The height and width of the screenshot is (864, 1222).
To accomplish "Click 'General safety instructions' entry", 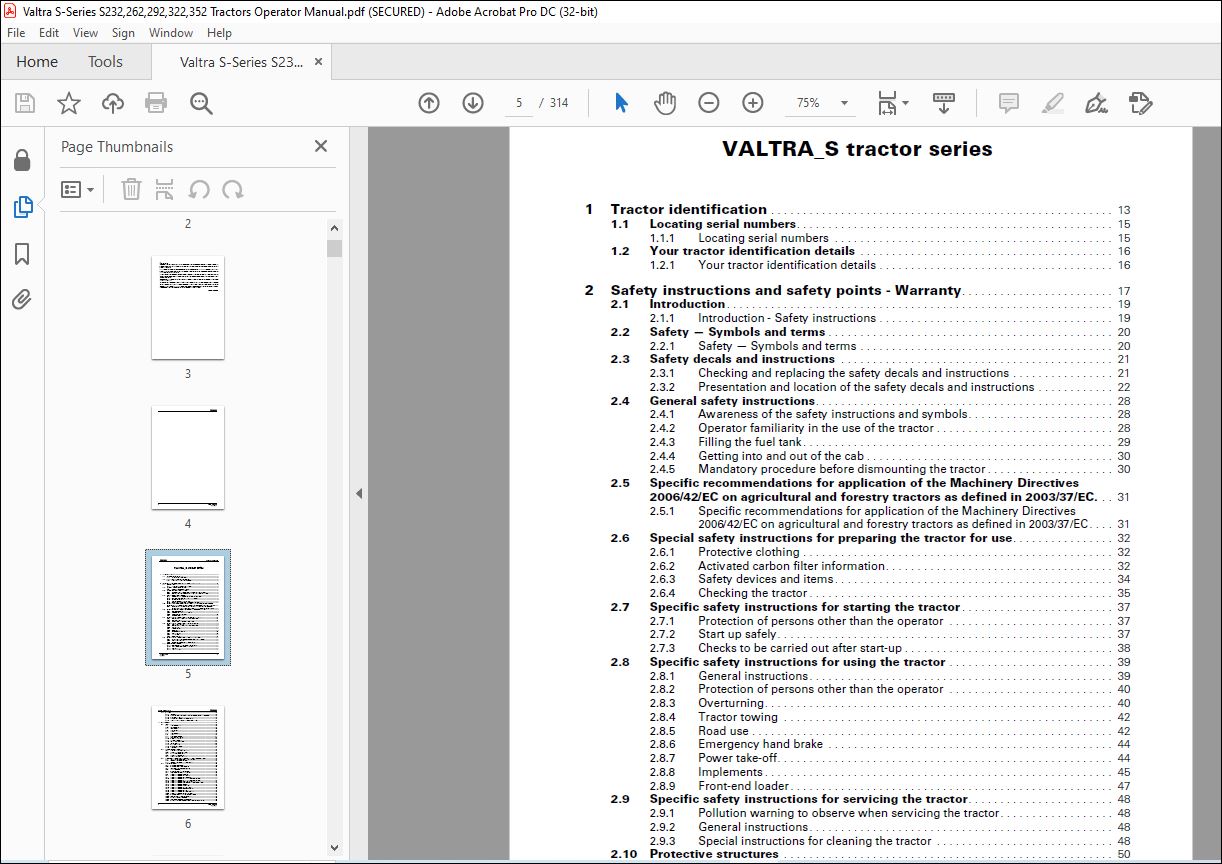I will tap(732, 401).
